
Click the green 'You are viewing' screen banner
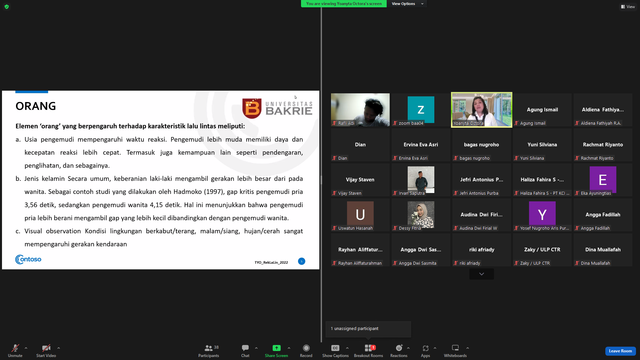click(x=344, y=4)
